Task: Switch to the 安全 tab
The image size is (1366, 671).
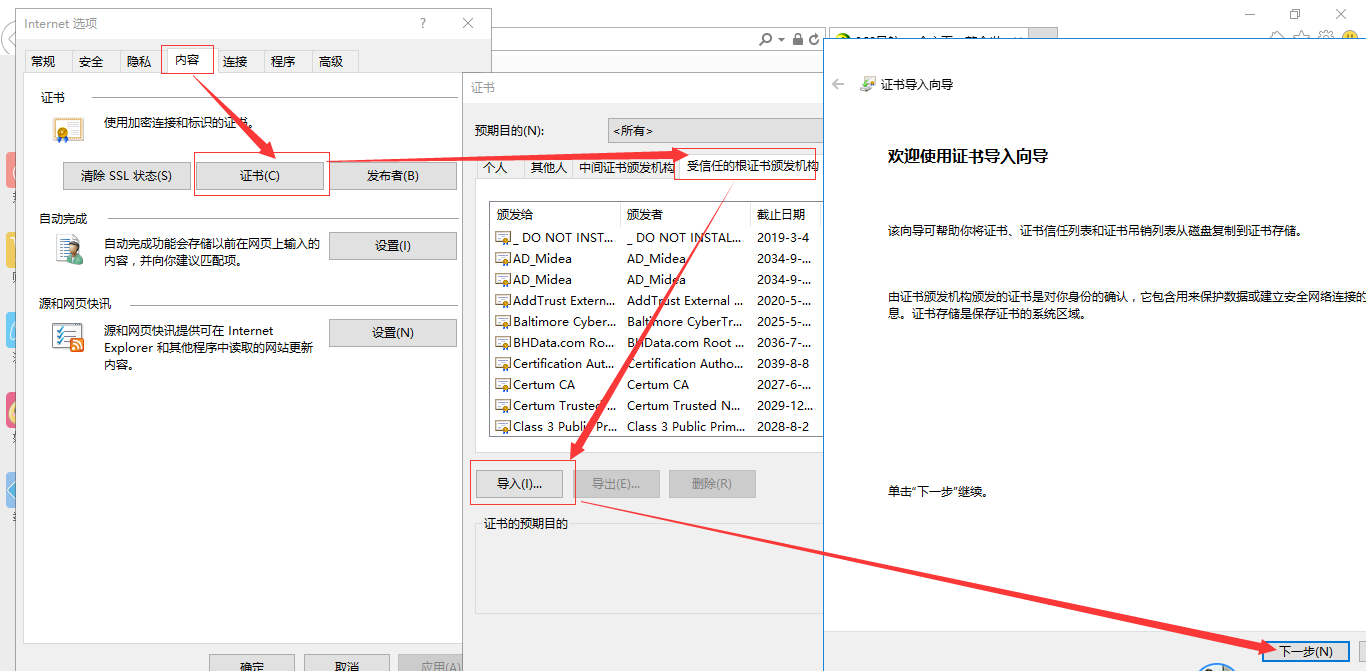Action: (x=91, y=62)
